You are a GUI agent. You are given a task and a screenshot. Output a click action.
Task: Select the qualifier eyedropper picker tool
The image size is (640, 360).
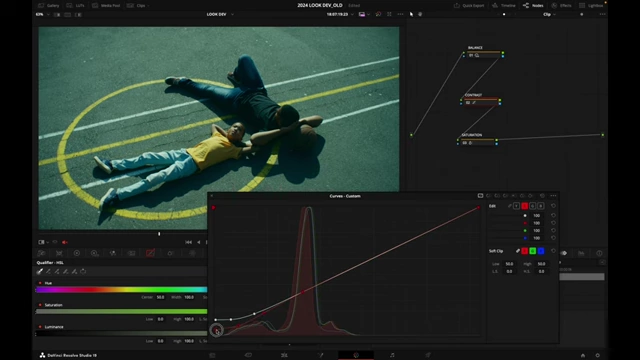click(40, 271)
